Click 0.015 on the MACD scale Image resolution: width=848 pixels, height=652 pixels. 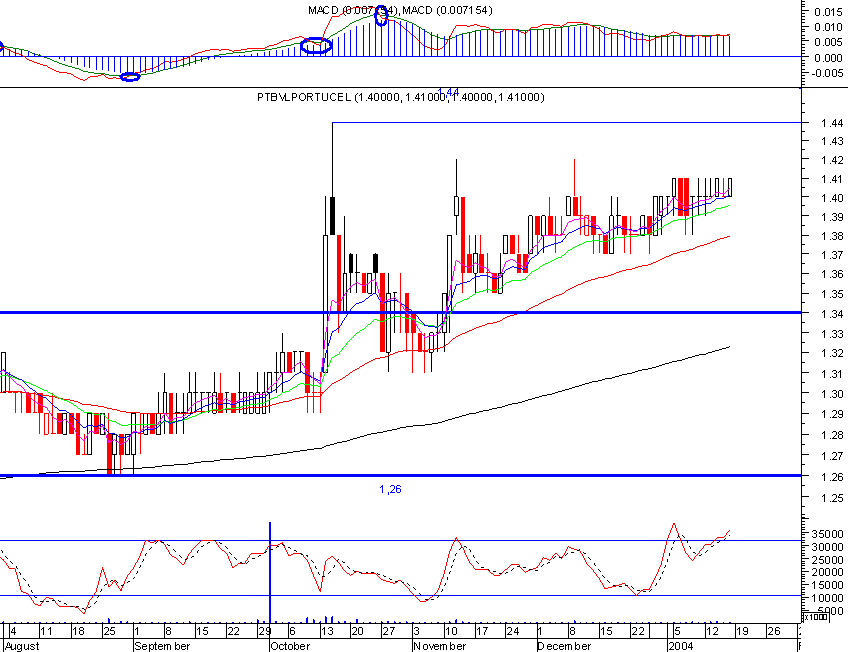pos(828,12)
